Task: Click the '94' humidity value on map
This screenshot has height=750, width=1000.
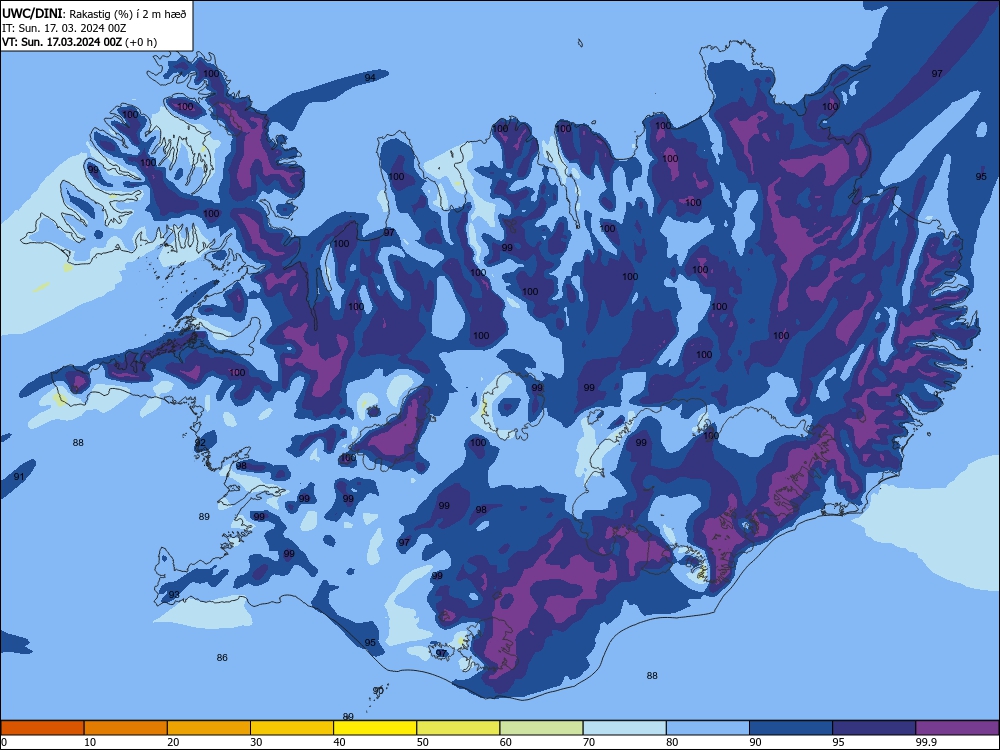Action: click(x=370, y=78)
